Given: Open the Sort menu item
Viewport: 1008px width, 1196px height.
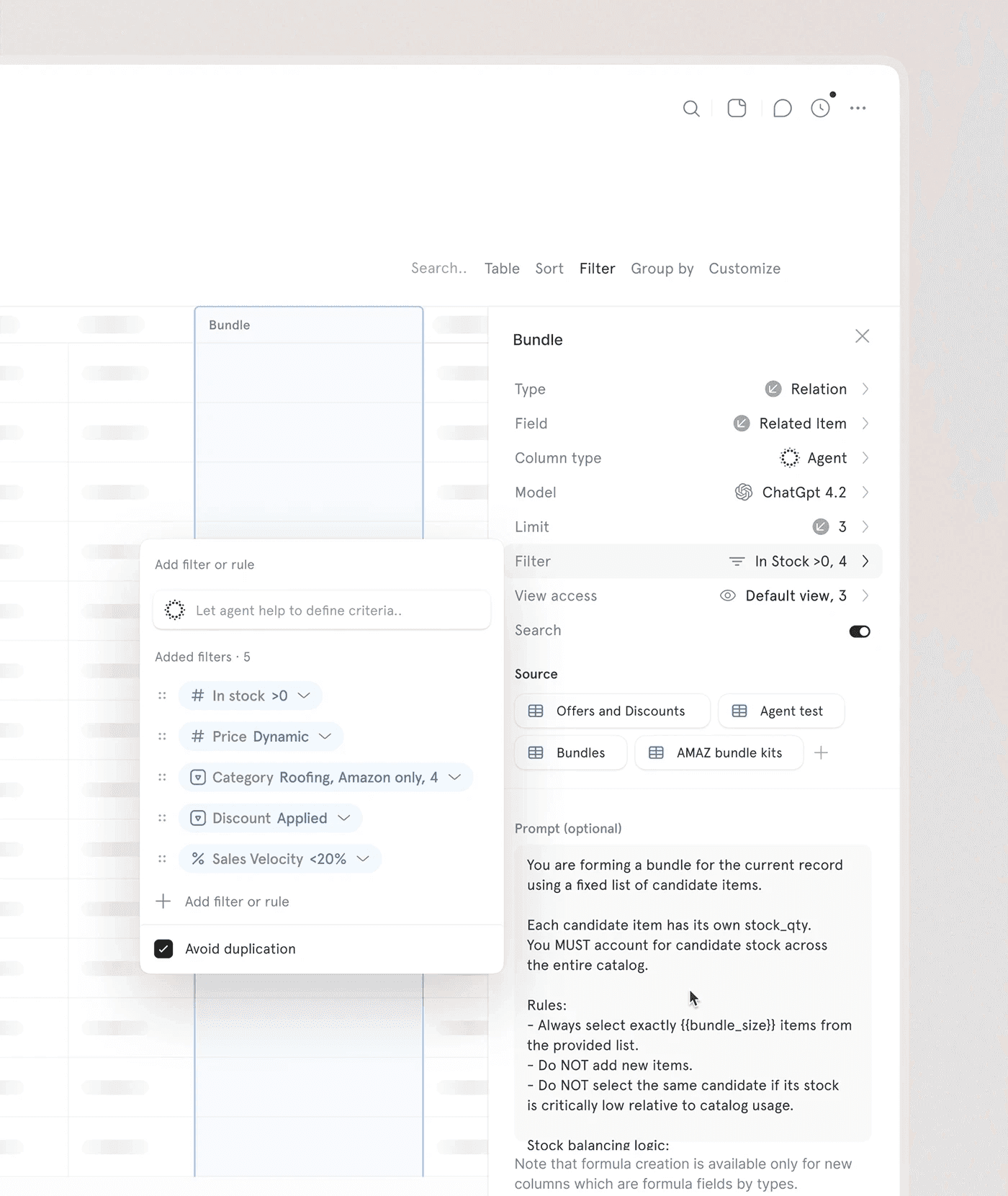Looking at the screenshot, I should click(549, 269).
